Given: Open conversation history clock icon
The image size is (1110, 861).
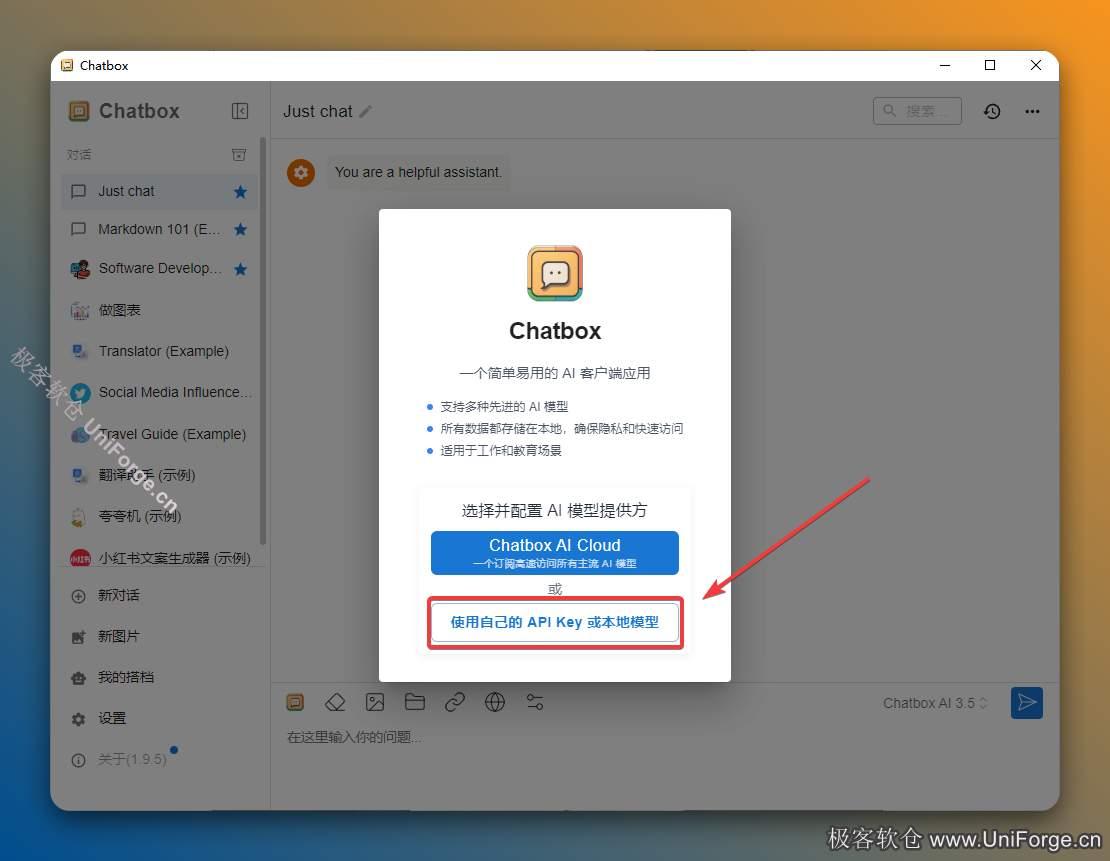Looking at the screenshot, I should pyautogui.click(x=992, y=111).
